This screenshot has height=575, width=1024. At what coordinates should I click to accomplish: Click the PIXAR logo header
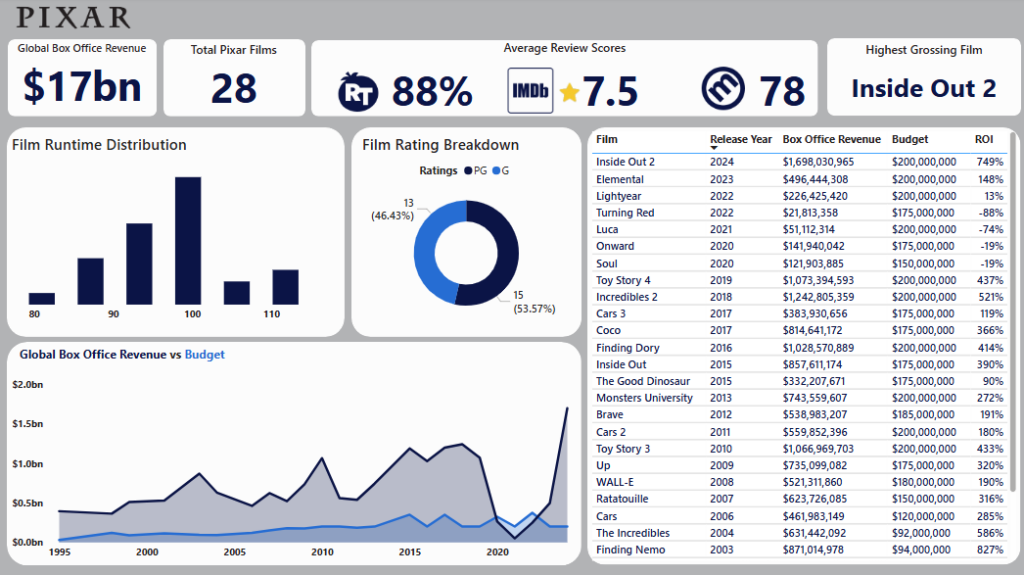point(73,18)
